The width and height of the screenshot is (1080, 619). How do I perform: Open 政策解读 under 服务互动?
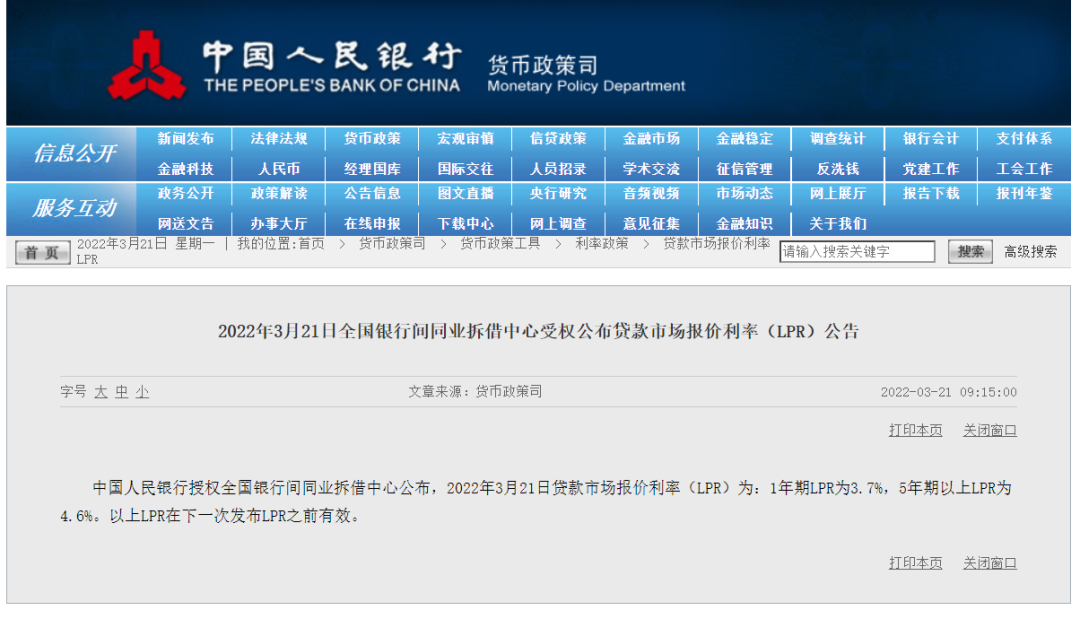tap(278, 193)
